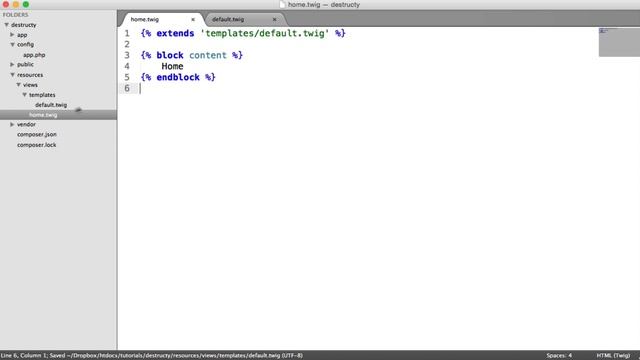Expand the public folder arrow
Image resolution: width=640 pixels, height=360 pixels.
[12, 64]
